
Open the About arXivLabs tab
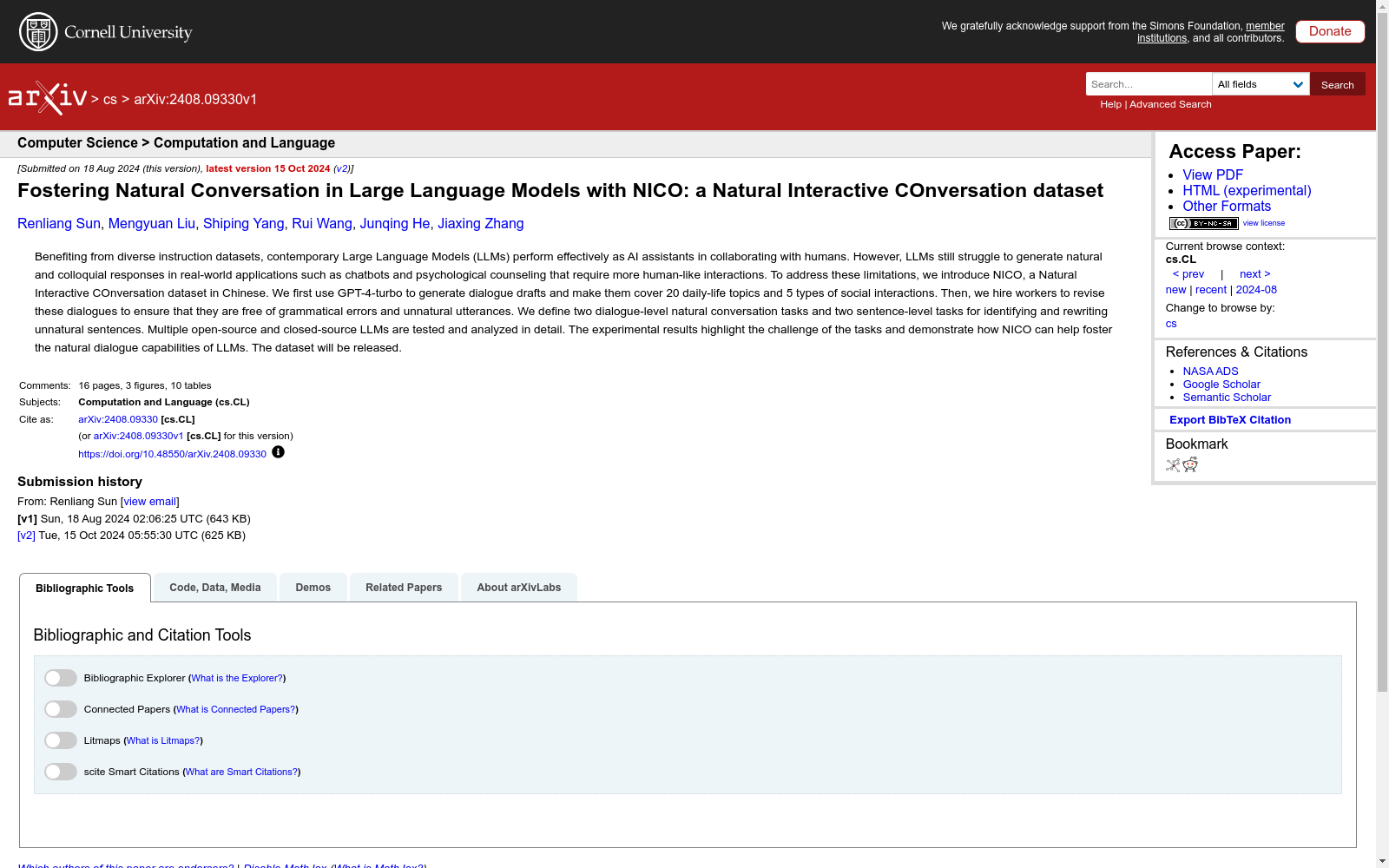tap(519, 588)
